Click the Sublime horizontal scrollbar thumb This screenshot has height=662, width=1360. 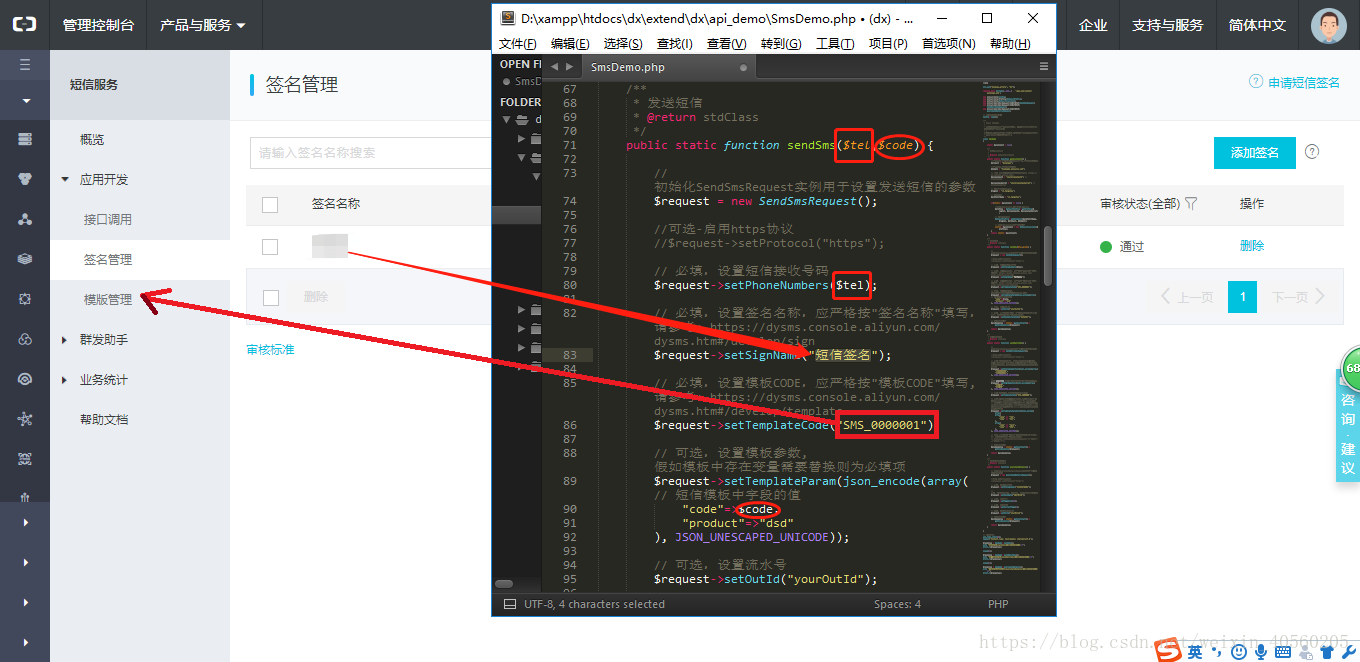[504, 584]
